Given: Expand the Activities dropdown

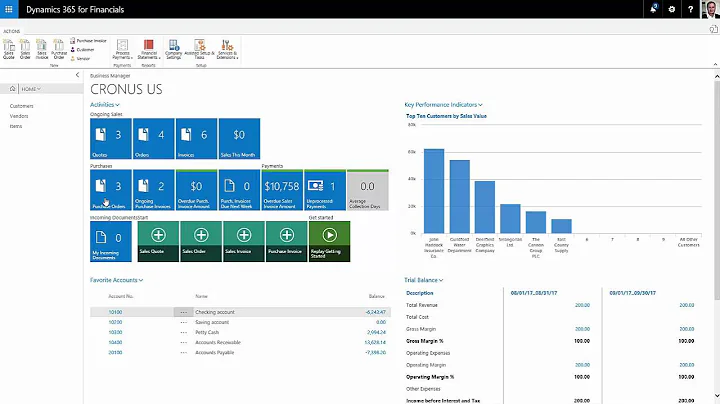Looking at the screenshot, I should (105, 105).
